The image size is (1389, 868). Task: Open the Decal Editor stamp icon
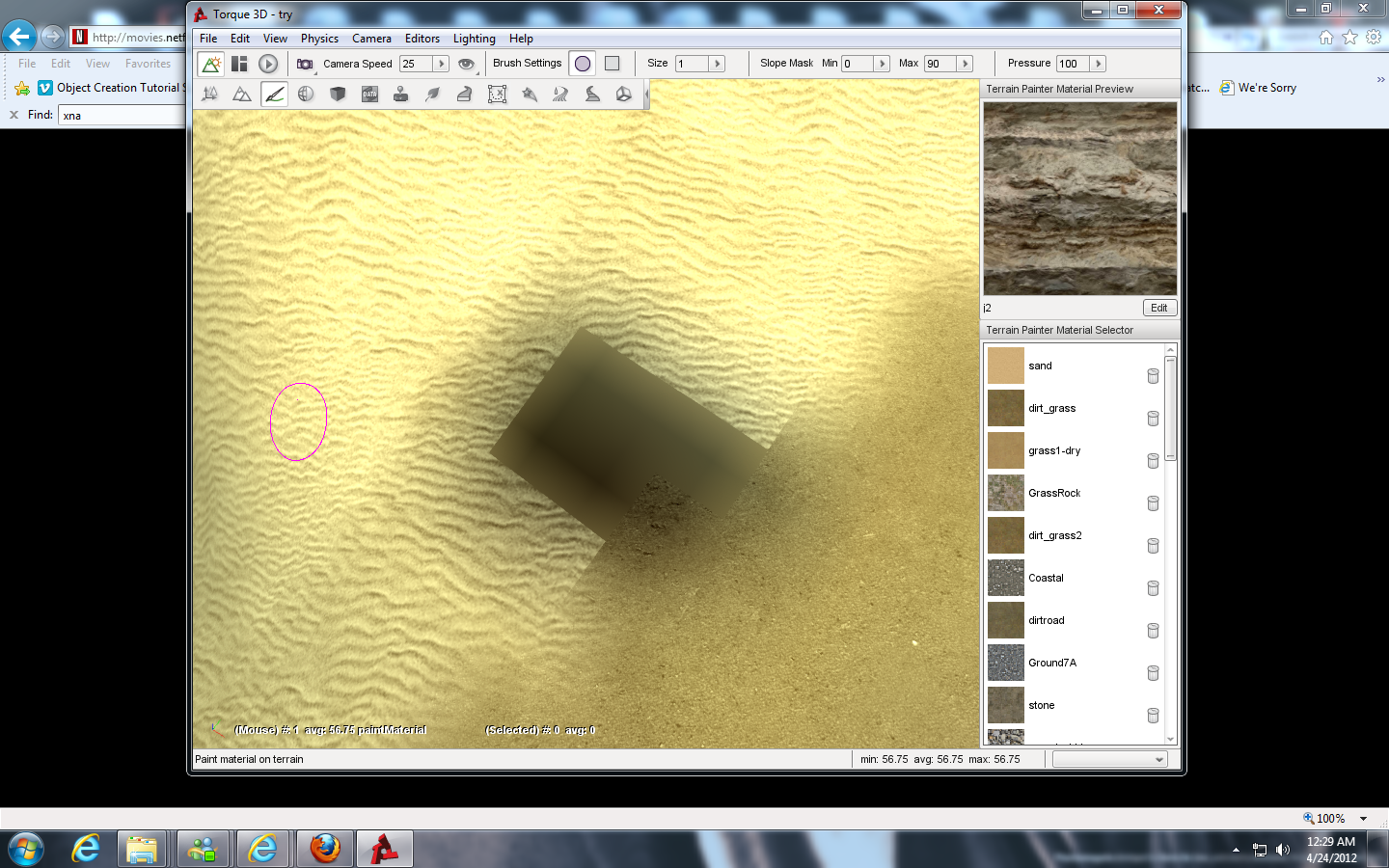point(400,95)
